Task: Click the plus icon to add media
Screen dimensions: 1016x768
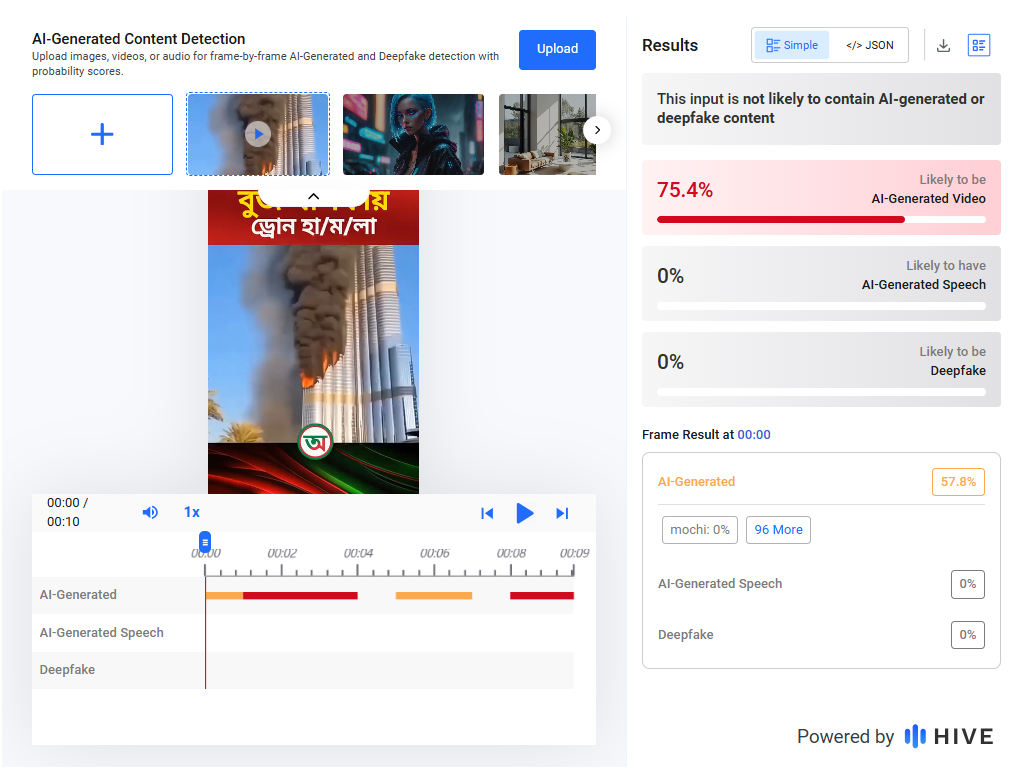Action: pyautogui.click(x=102, y=135)
